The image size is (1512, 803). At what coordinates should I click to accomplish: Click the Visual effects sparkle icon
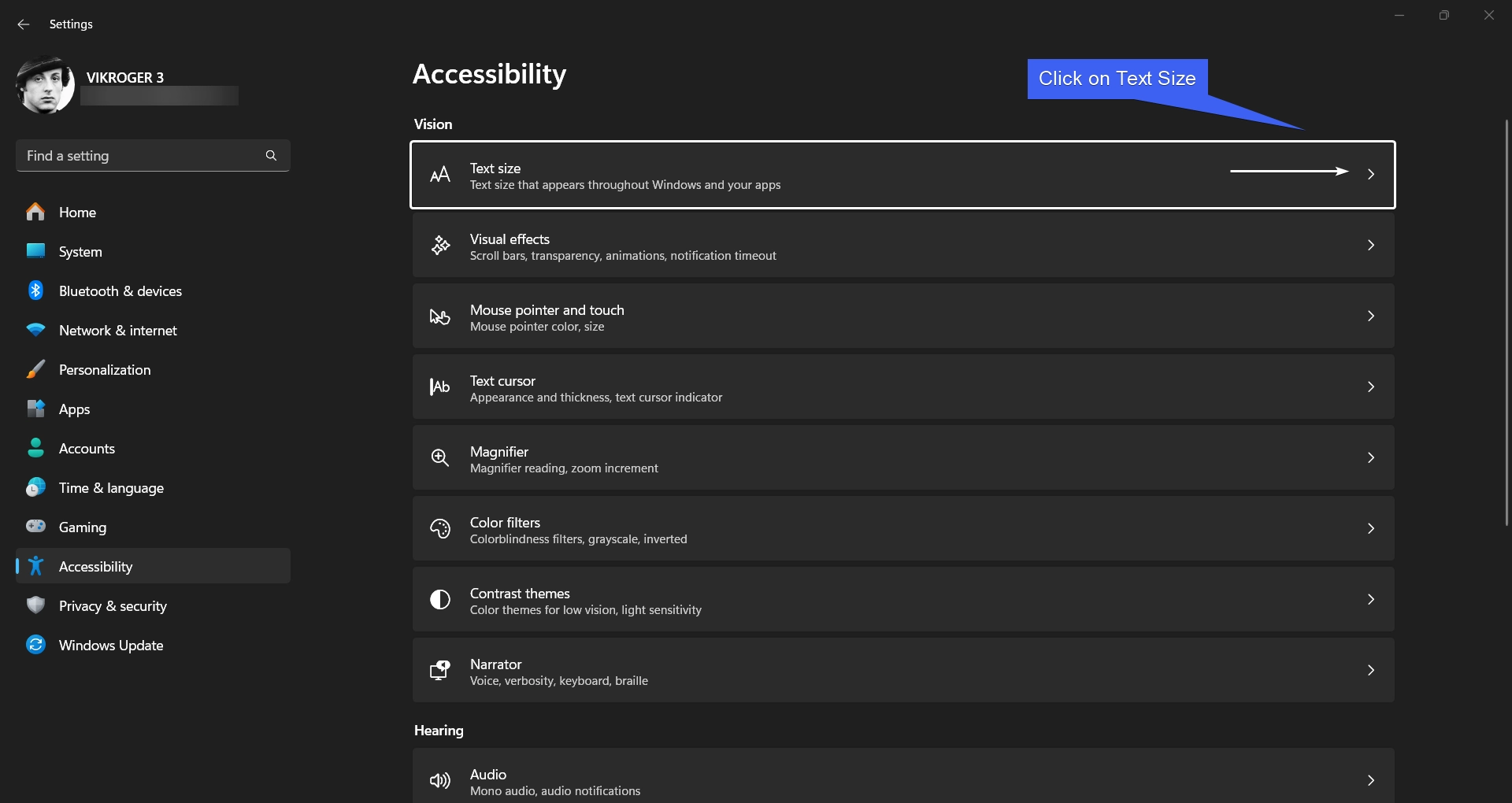point(440,245)
